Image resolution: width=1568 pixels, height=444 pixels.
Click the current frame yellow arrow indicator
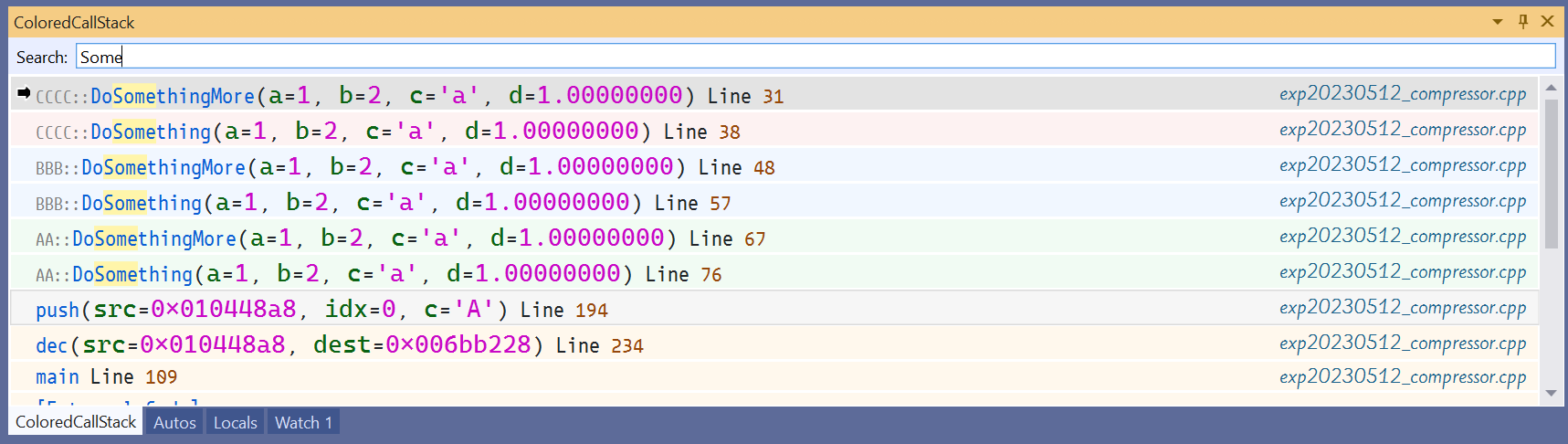24,93
